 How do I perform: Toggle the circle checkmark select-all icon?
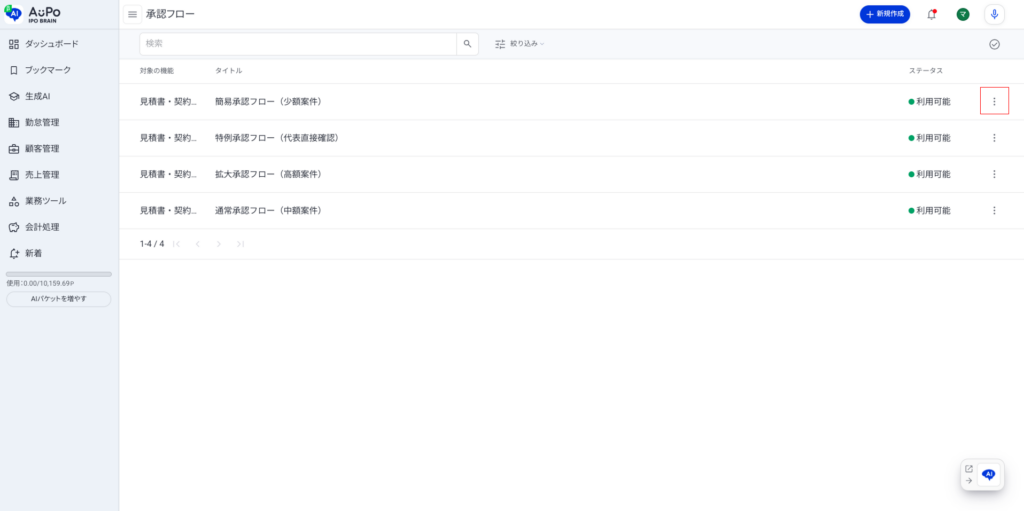(x=994, y=44)
